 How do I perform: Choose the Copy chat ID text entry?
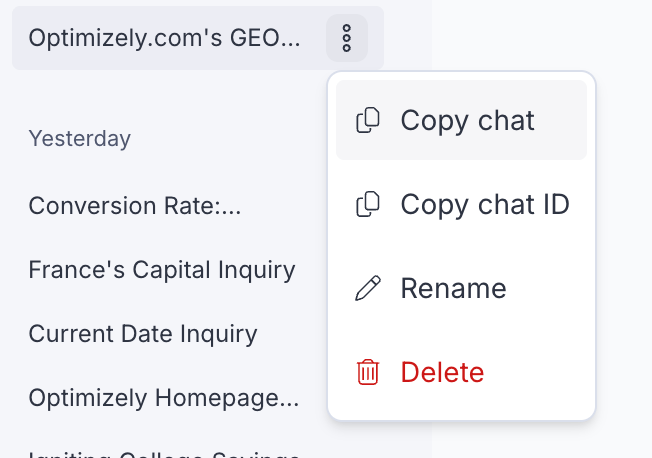[x=485, y=205]
